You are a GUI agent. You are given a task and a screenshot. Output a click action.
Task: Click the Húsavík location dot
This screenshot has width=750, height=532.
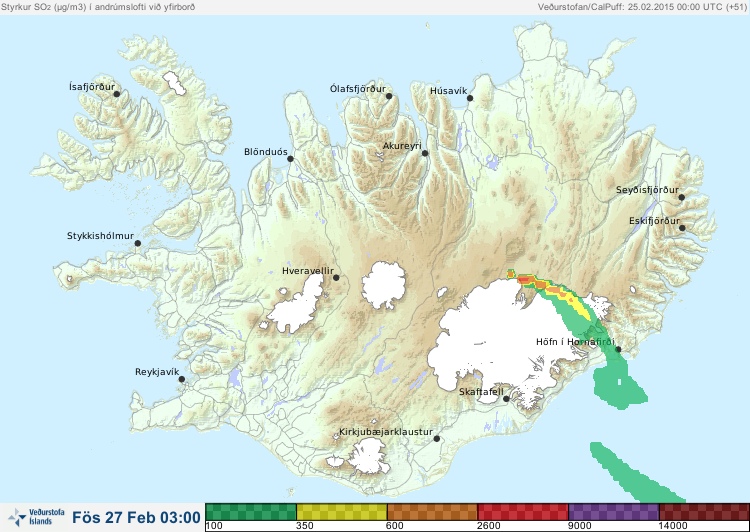tap(470, 98)
